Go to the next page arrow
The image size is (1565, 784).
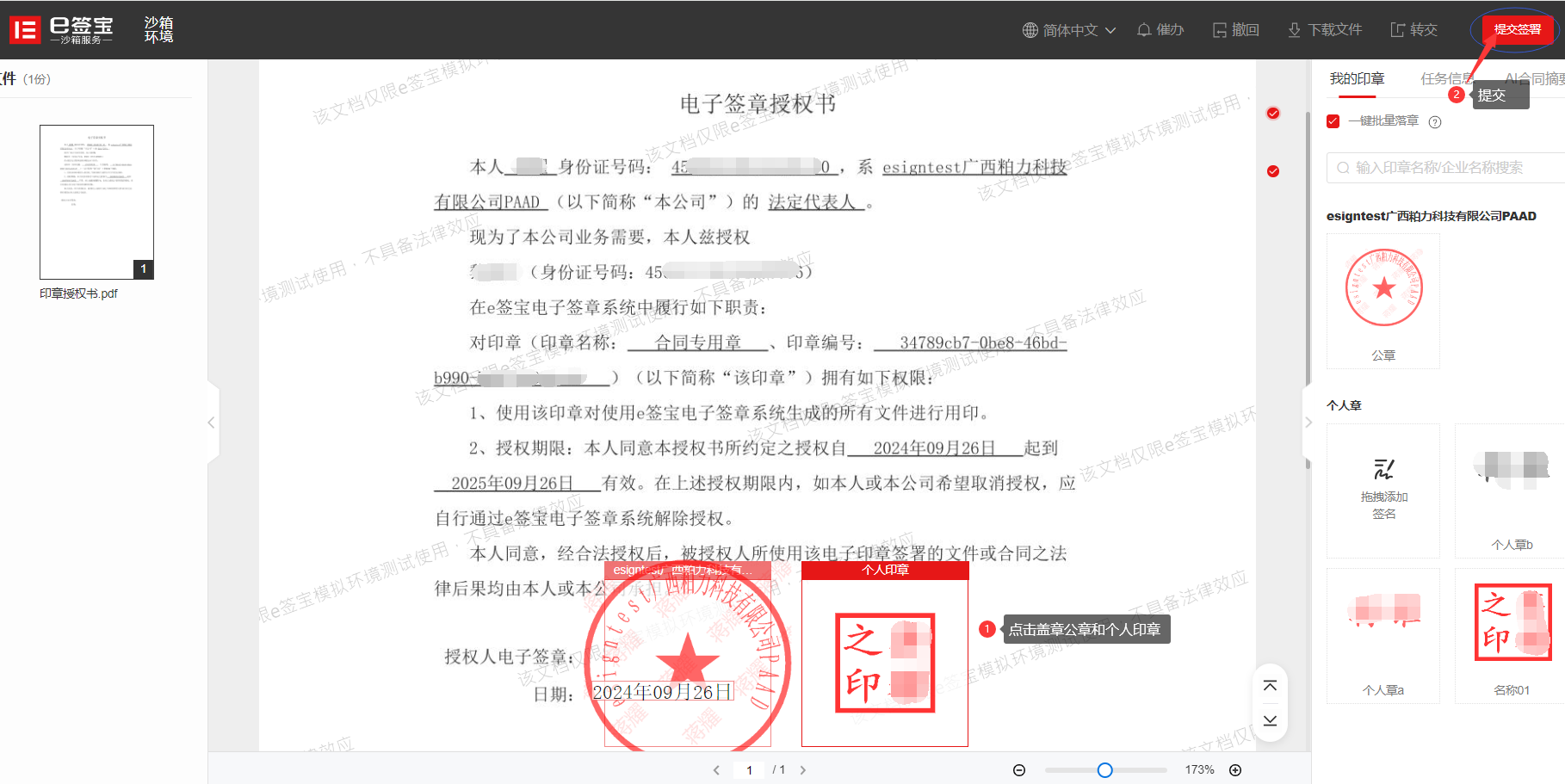803,770
